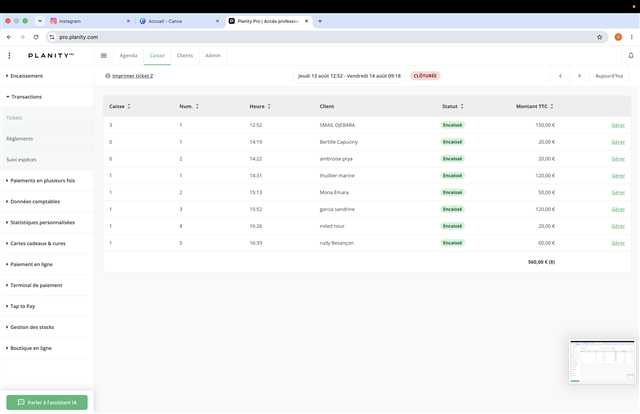Click the vertical dots icon next to Planity logo

point(9,56)
